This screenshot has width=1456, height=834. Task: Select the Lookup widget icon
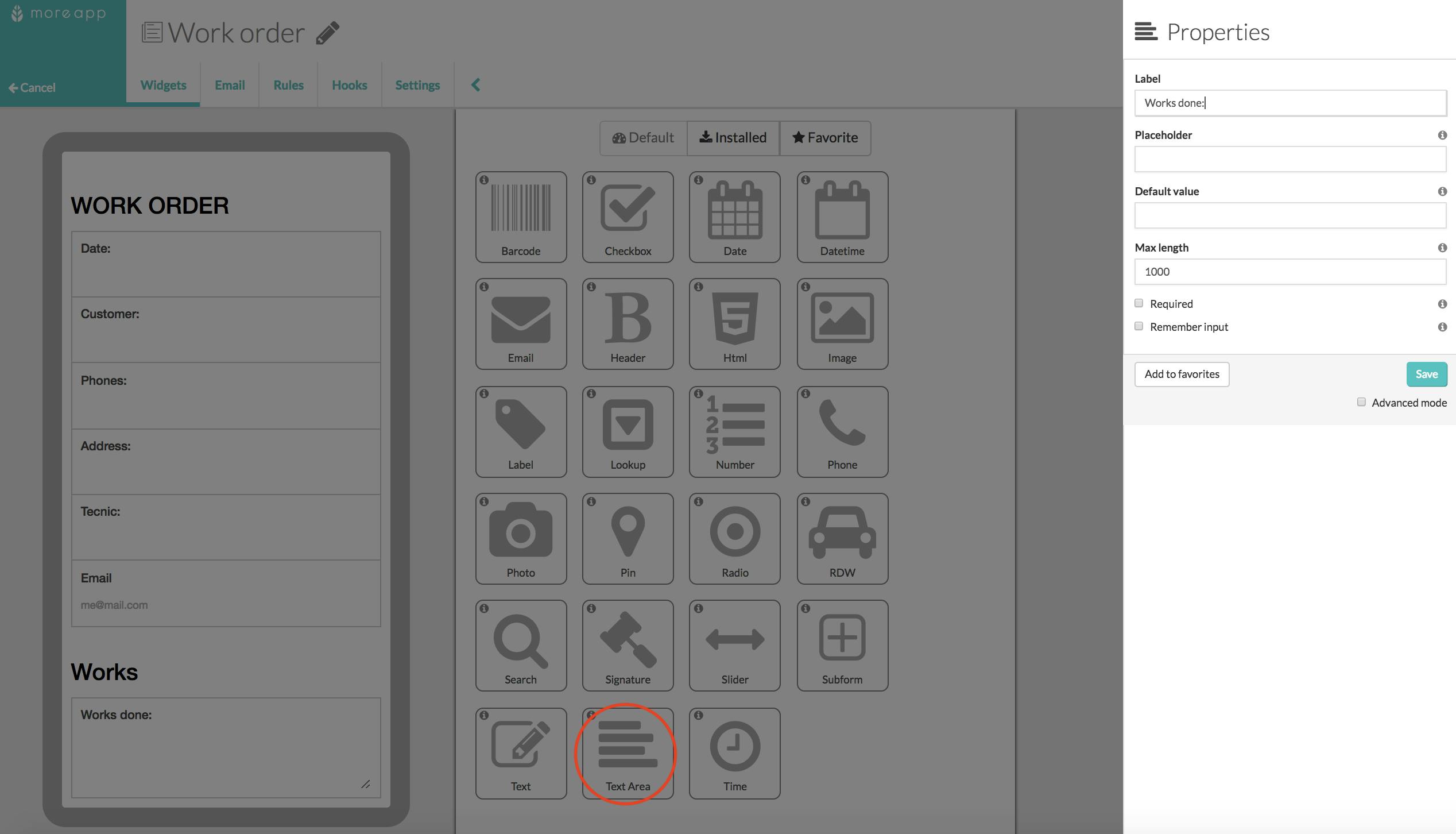tap(627, 431)
